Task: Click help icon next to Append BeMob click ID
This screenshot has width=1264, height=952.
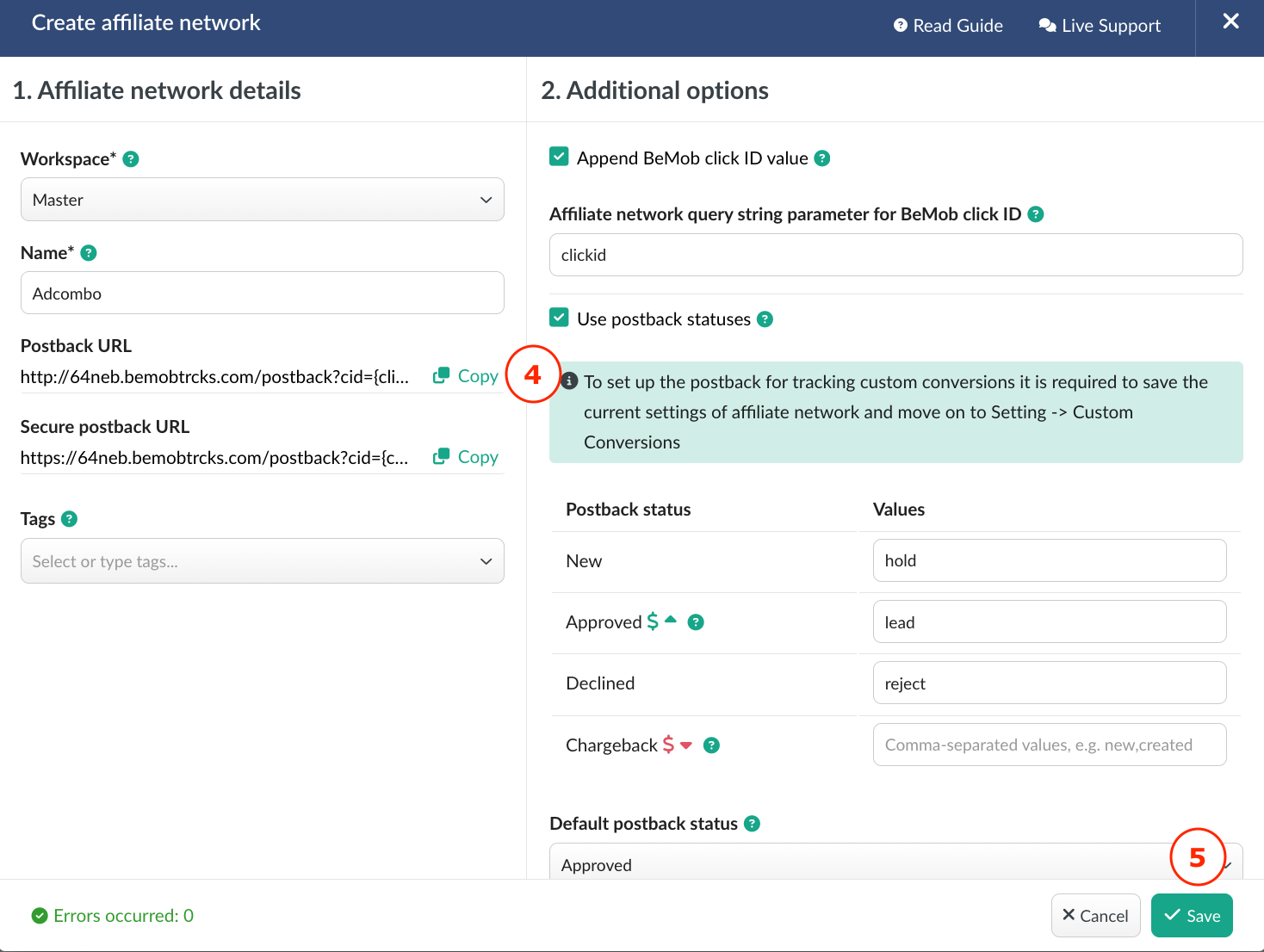Action: pos(822,158)
